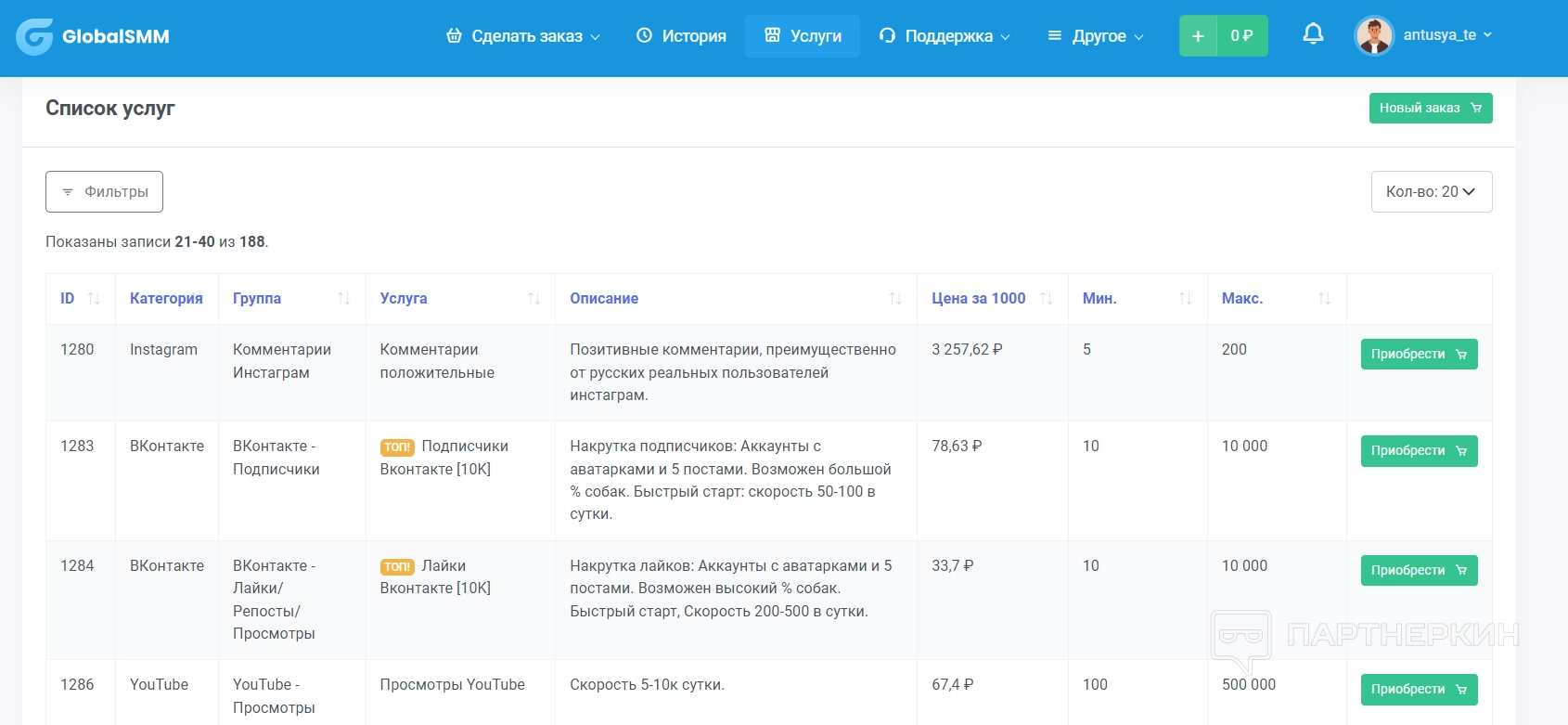Sort the table by ID column arrows
Screen dimensions: 1568x725
tap(94, 299)
